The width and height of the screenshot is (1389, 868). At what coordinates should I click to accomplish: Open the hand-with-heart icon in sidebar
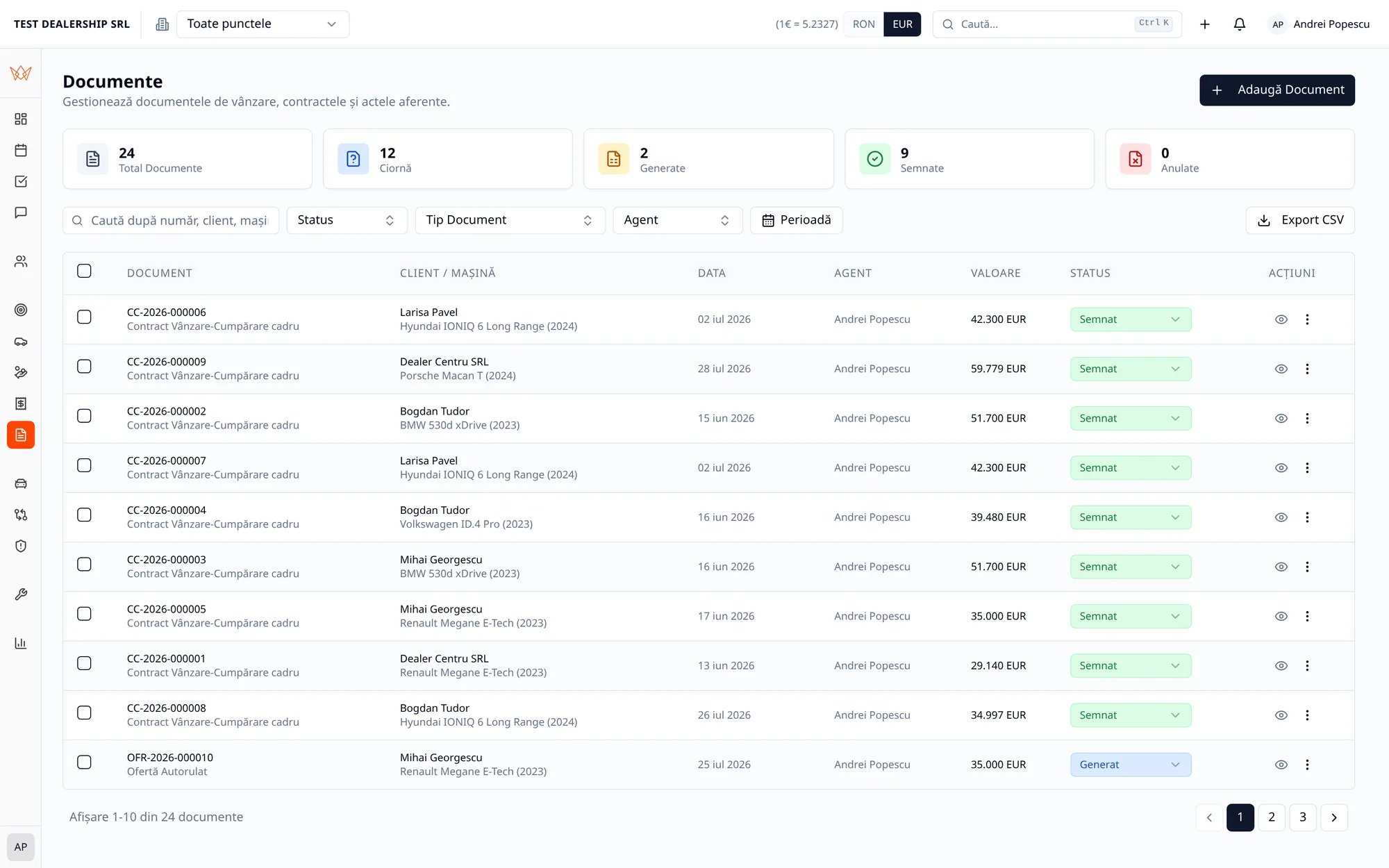point(21,372)
